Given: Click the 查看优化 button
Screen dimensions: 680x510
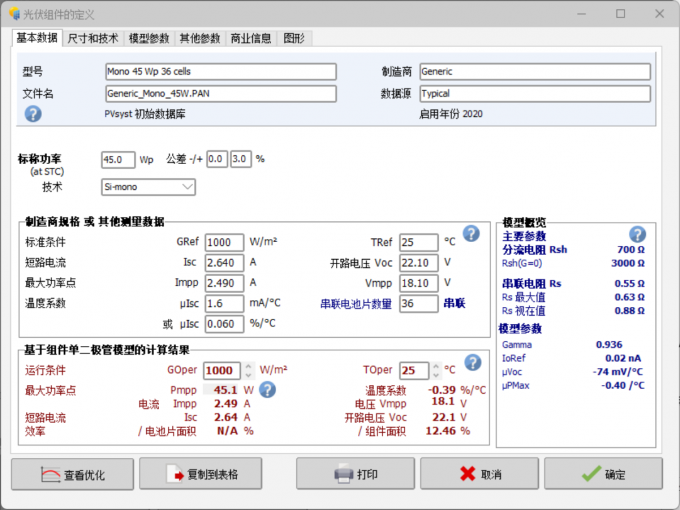Looking at the screenshot, I should [72, 474].
